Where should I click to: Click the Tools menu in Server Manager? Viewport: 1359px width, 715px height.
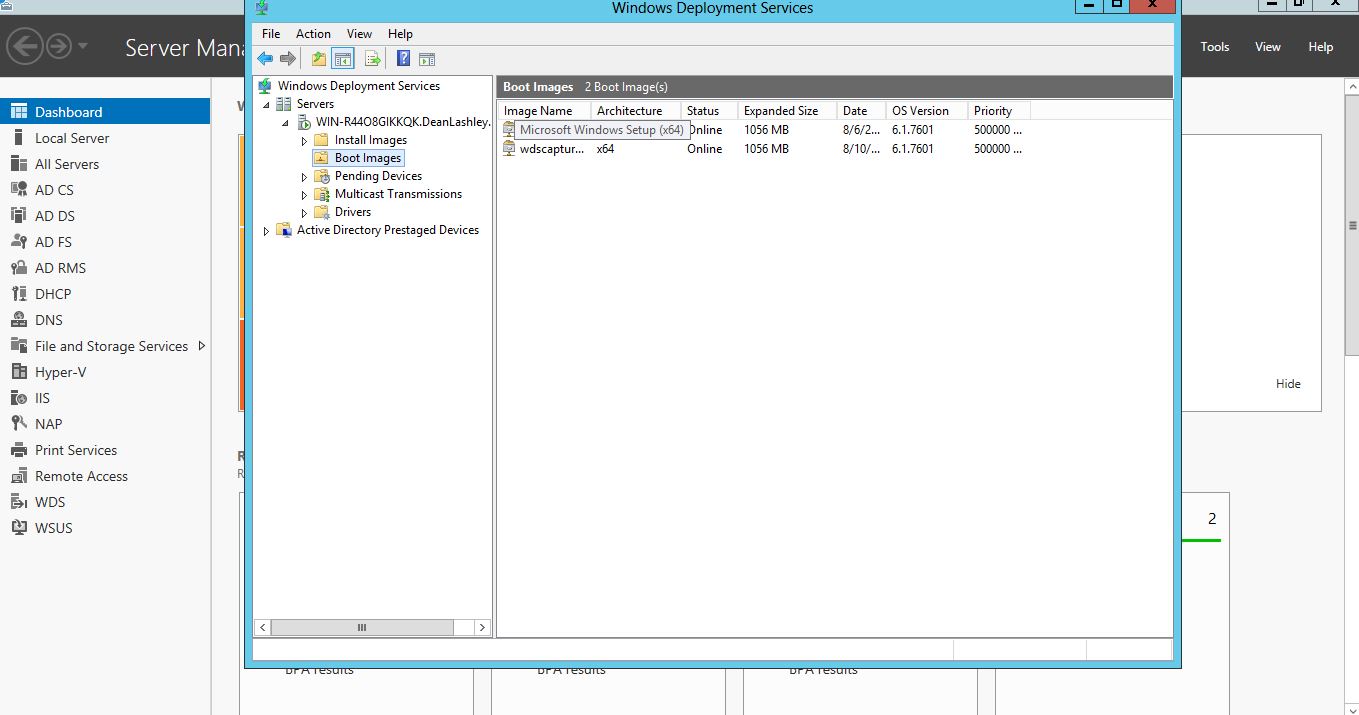coord(1214,47)
